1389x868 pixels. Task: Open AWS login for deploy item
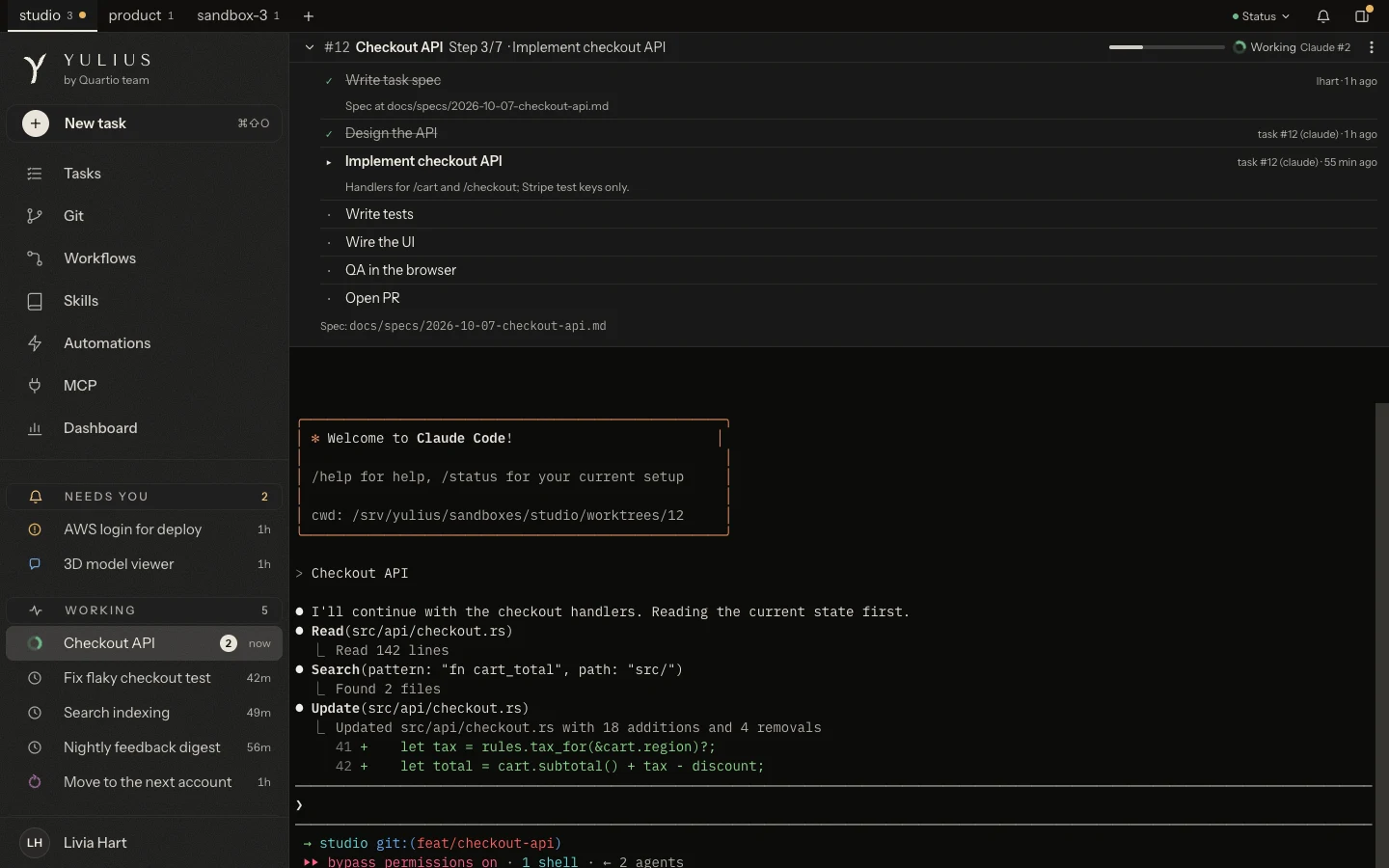145,529
